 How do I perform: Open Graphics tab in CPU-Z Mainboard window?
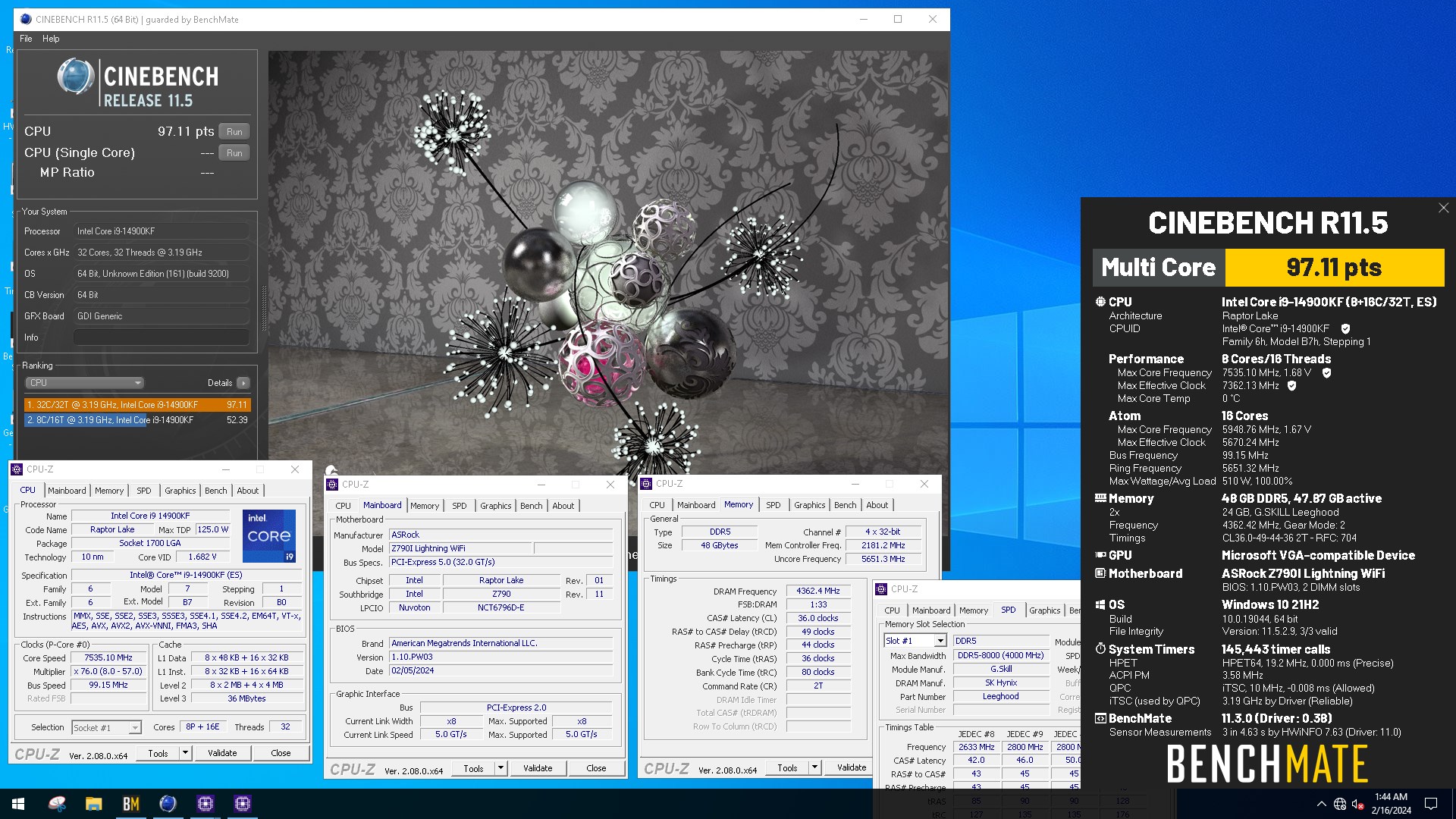(496, 506)
